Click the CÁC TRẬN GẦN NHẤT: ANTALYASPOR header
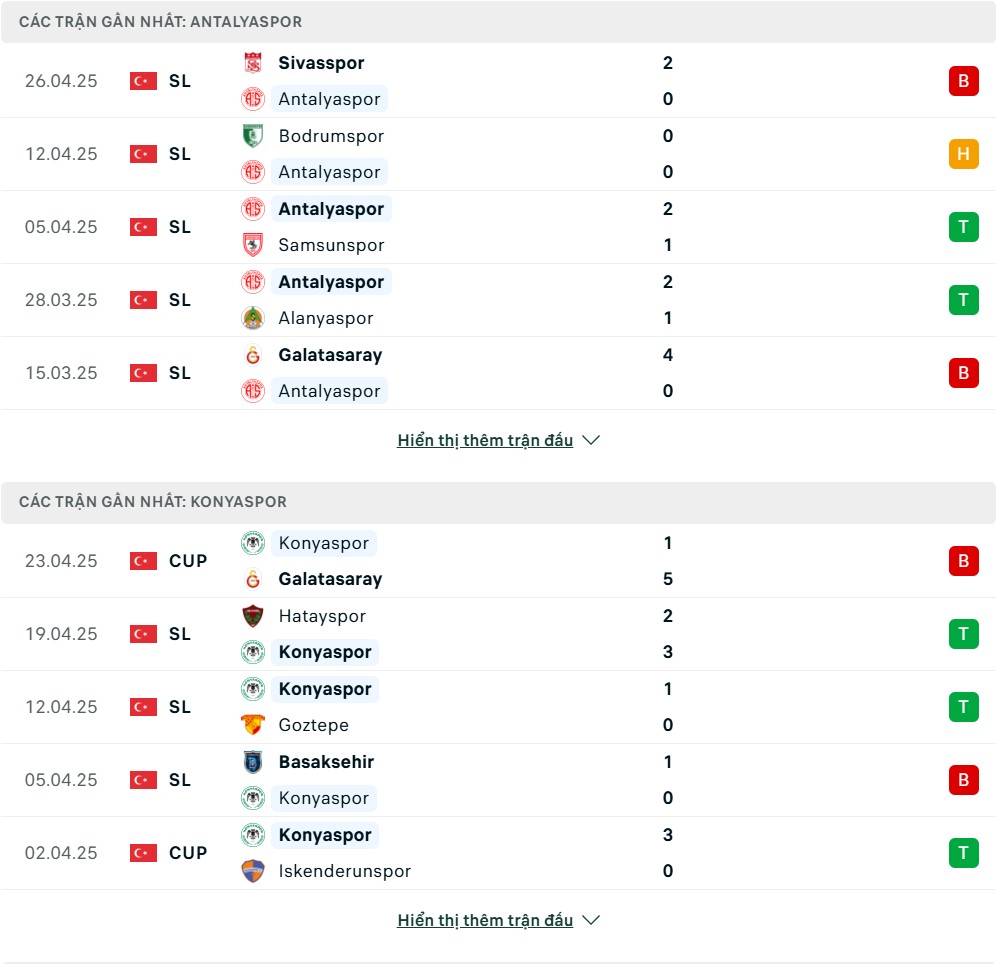Screen dimensions: 997x964 tap(160, 22)
